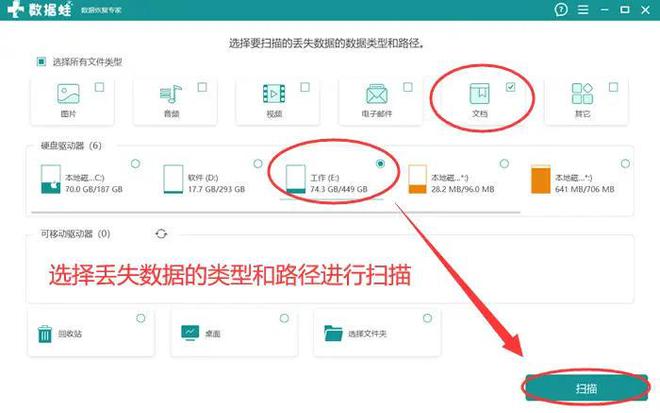Click the 图片 picture type icon

[68, 93]
